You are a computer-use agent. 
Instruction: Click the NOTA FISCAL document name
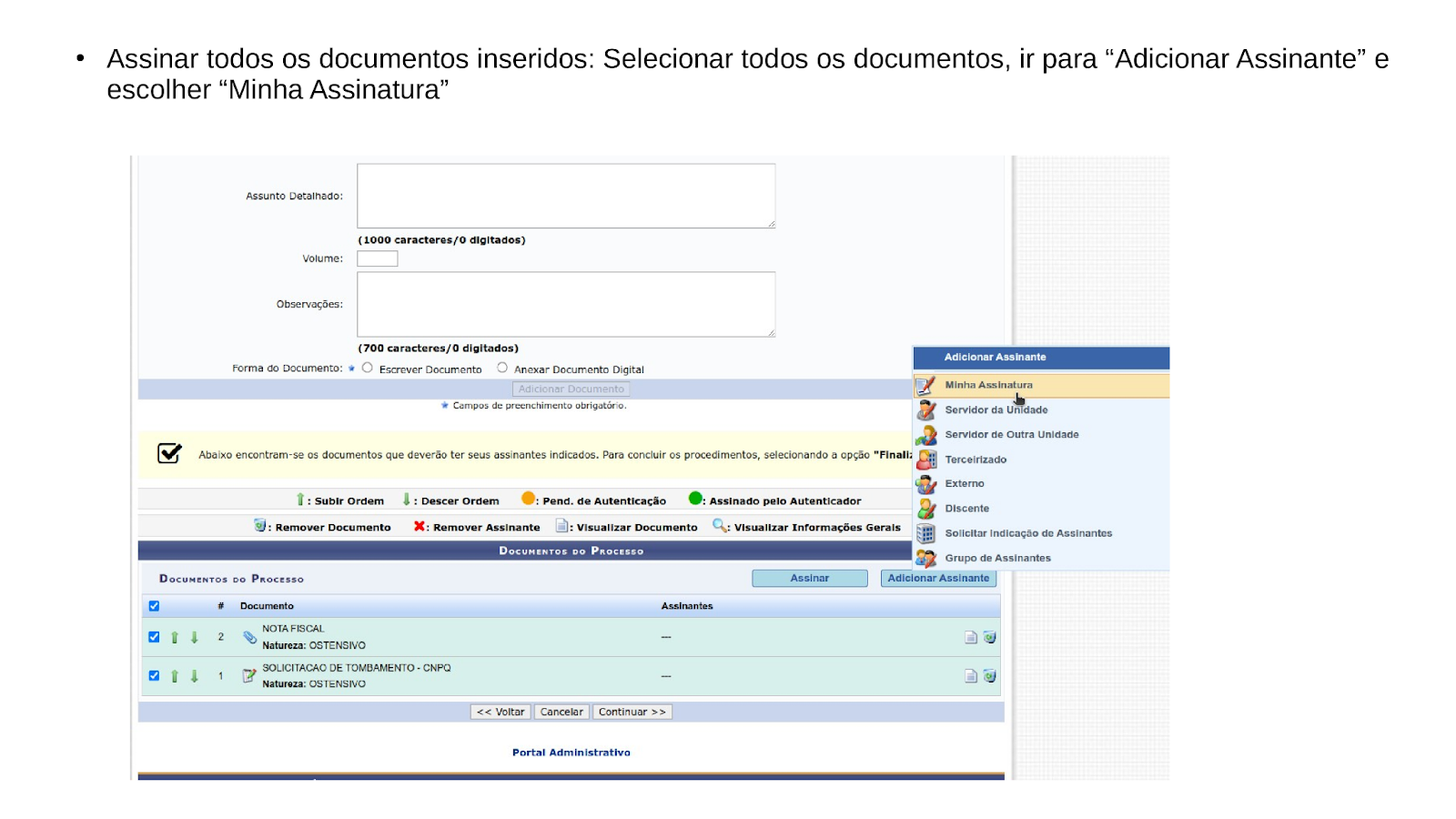(x=293, y=629)
